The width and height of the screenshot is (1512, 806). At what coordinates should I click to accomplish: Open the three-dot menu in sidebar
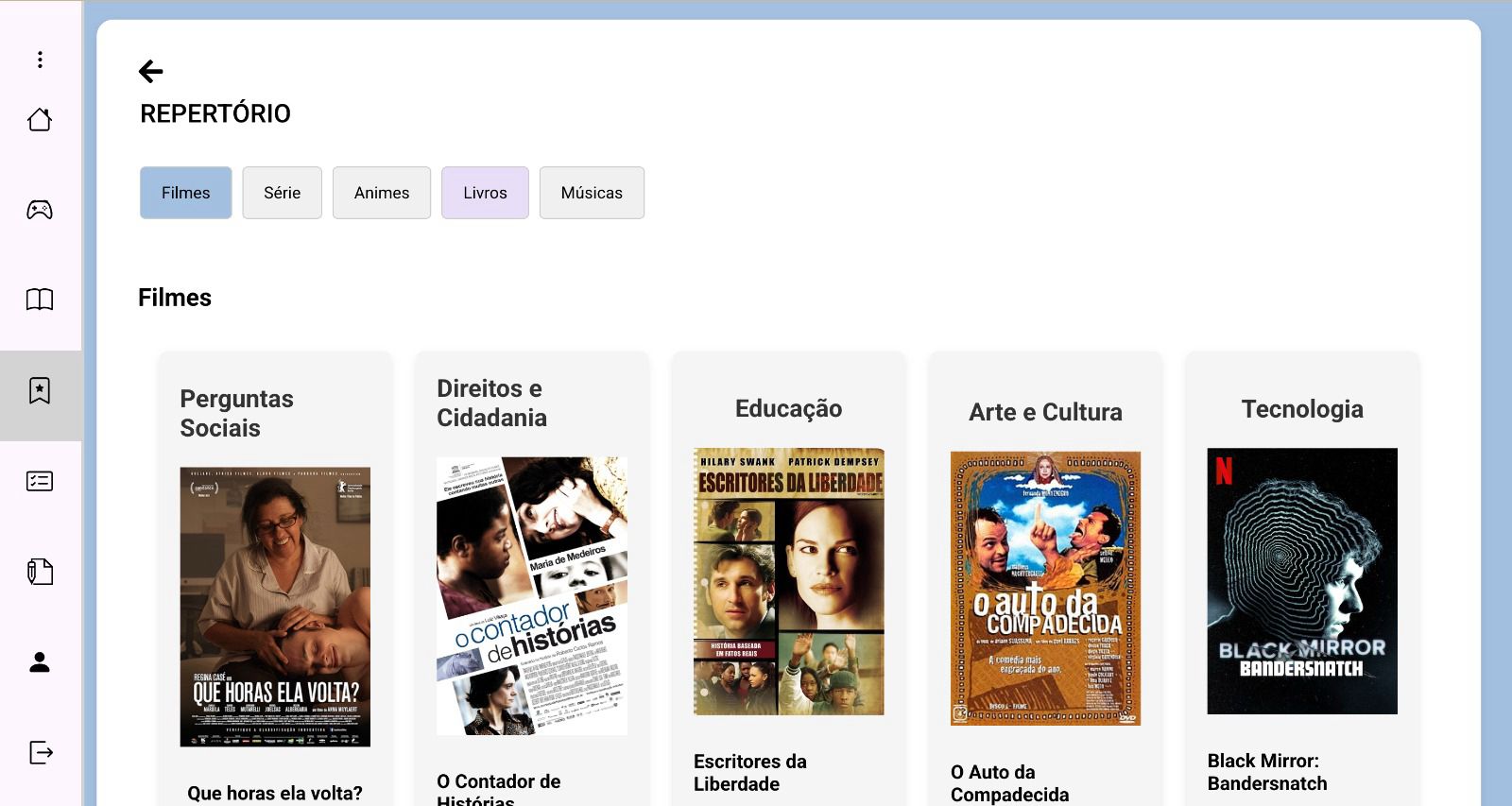click(40, 60)
